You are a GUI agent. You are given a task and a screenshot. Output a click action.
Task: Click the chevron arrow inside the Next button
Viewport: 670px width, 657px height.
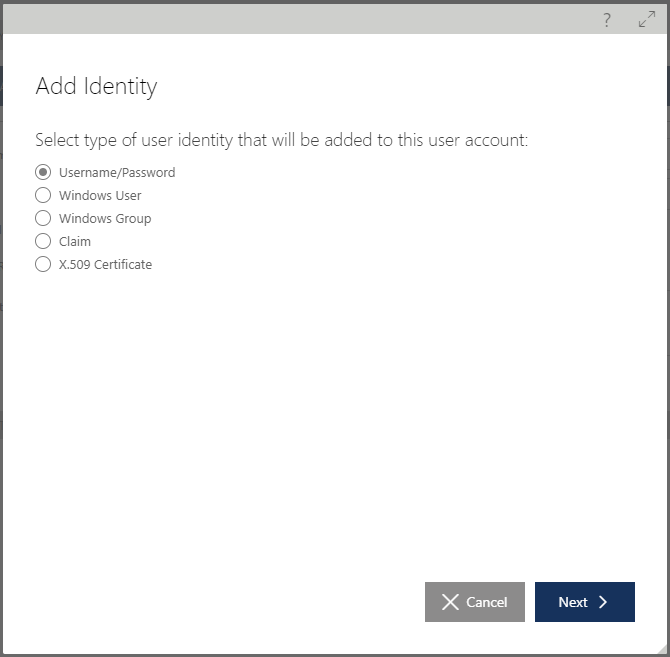pyautogui.click(x=603, y=602)
